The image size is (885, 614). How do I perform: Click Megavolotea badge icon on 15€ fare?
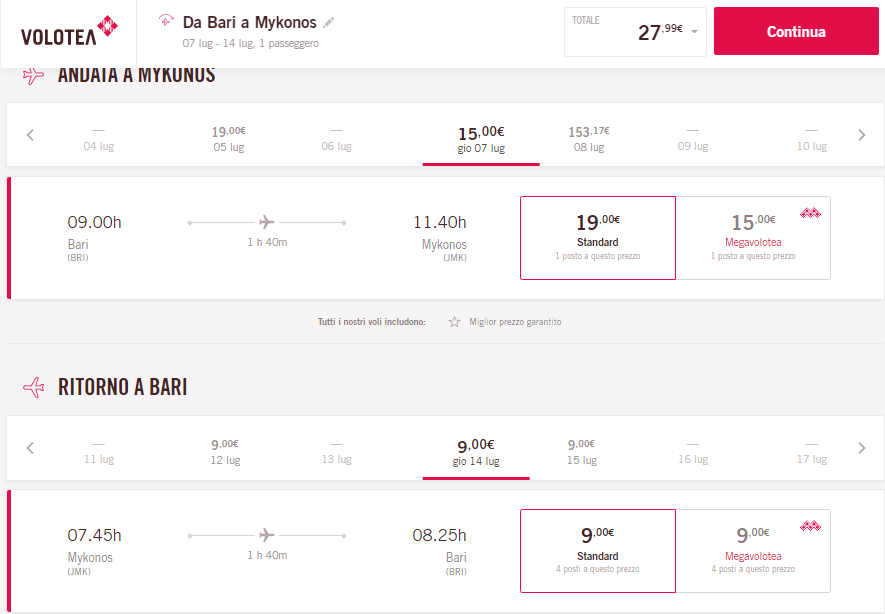pyautogui.click(x=810, y=212)
